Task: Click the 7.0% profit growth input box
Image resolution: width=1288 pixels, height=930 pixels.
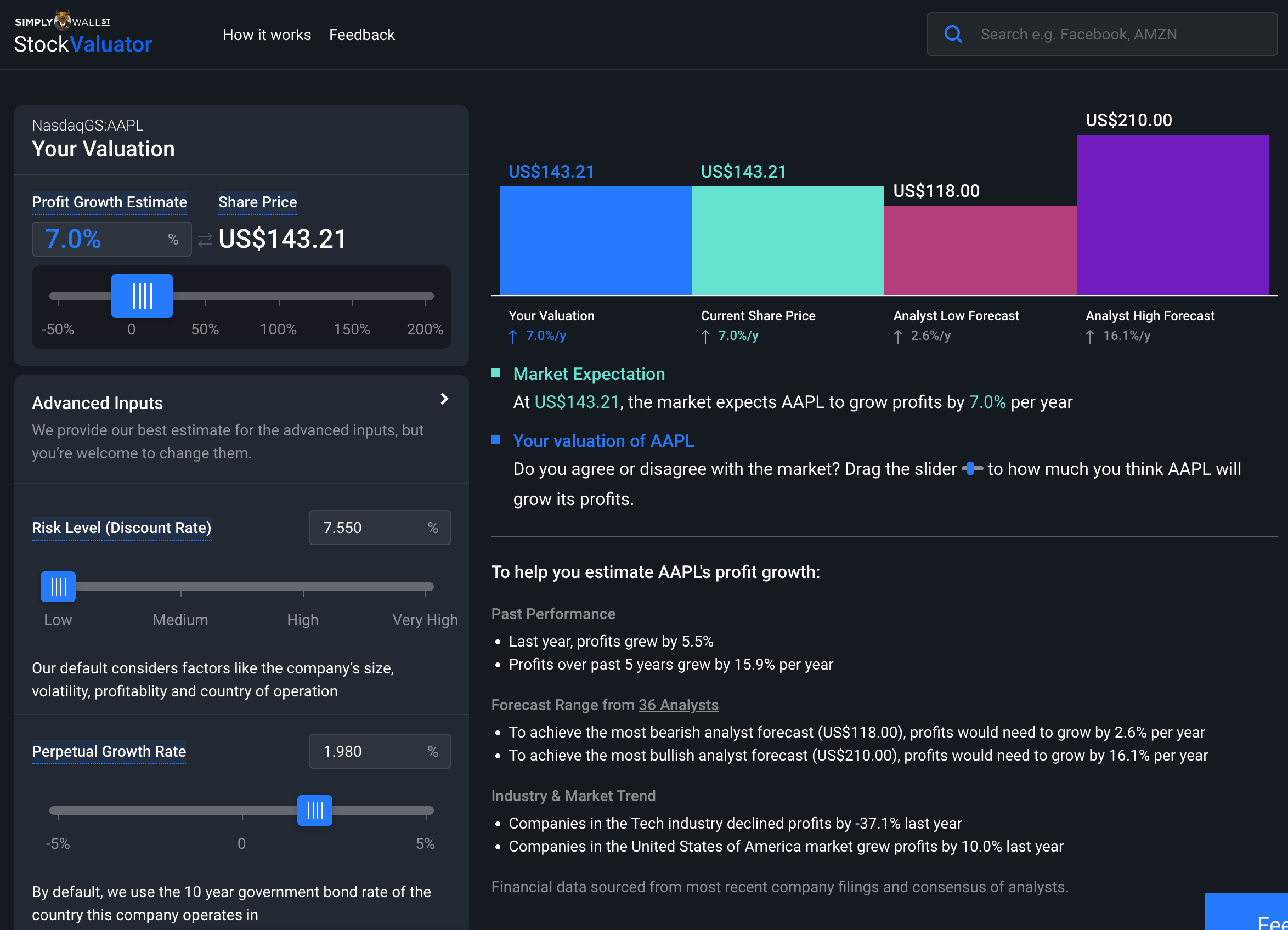Action: click(x=112, y=239)
